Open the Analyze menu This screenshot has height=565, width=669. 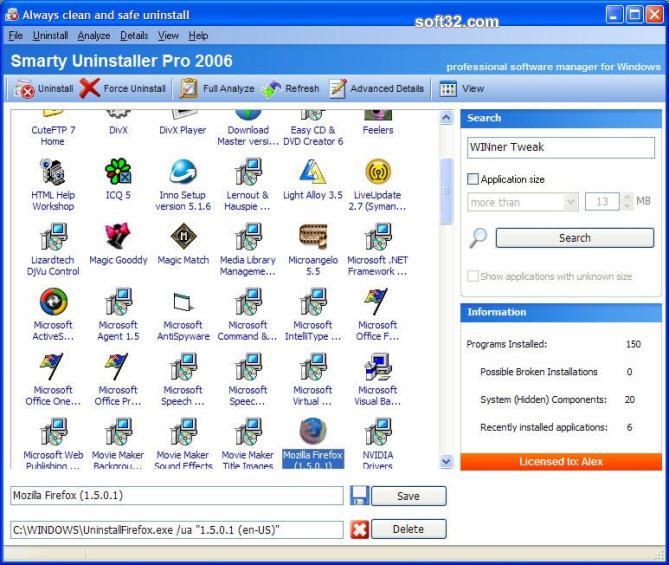pos(94,35)
